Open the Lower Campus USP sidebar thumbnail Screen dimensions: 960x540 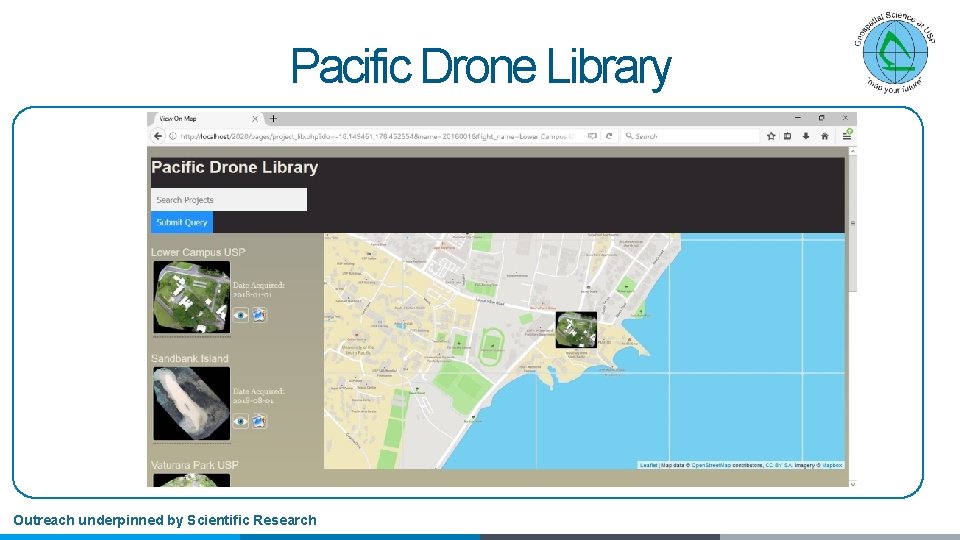192,297
